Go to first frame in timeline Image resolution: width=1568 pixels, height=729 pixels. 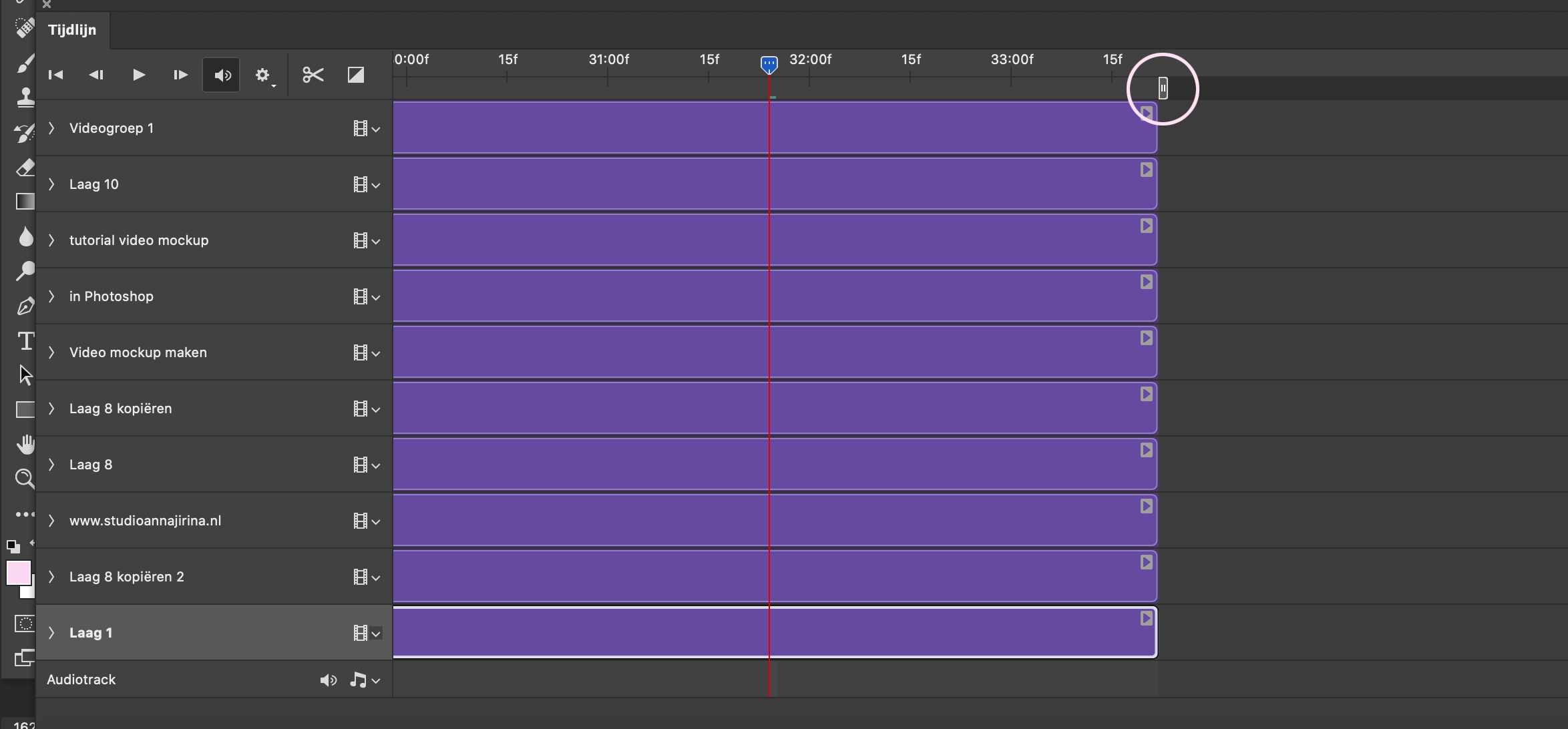point(55,75)
